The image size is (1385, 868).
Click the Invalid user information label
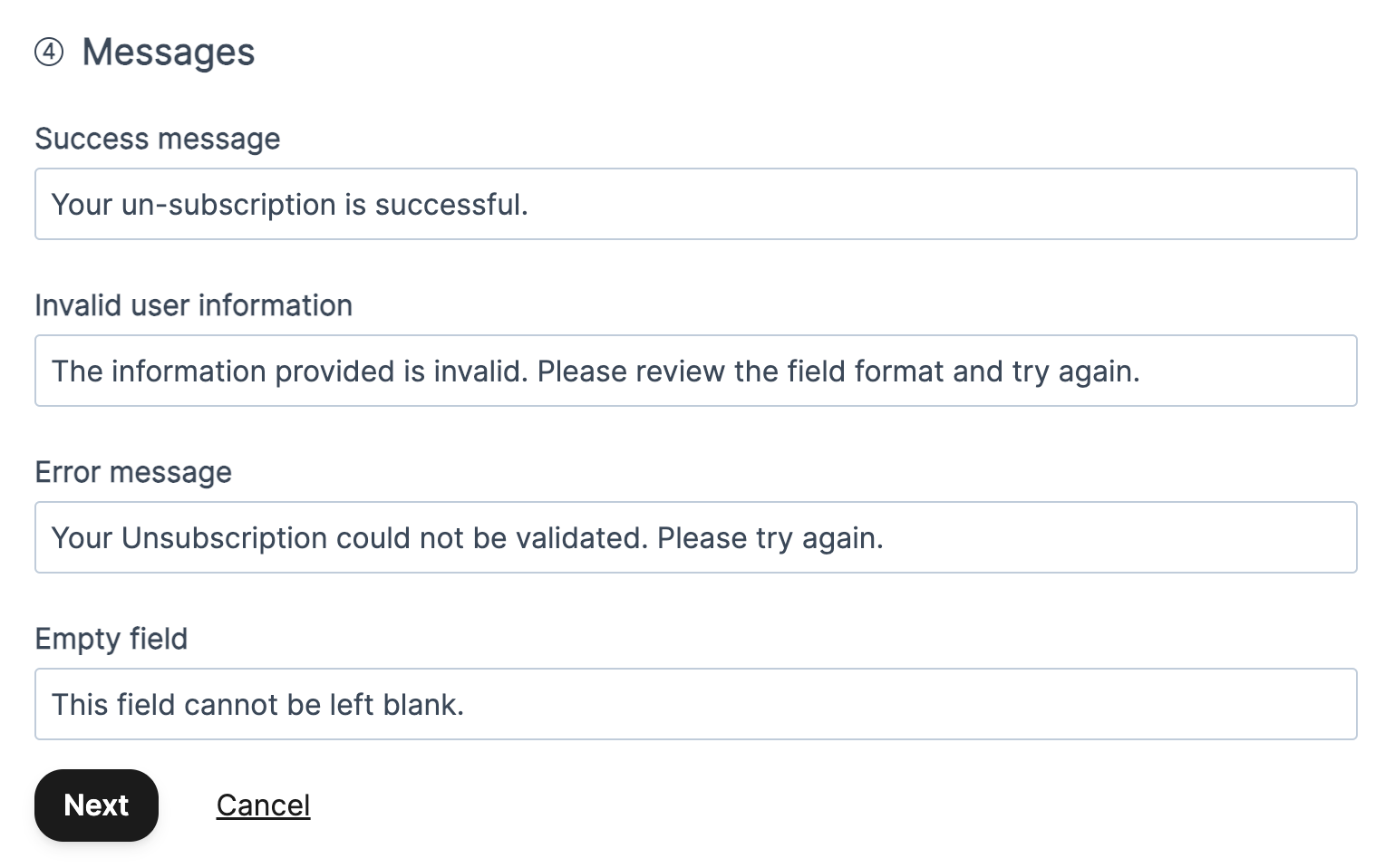194,304
